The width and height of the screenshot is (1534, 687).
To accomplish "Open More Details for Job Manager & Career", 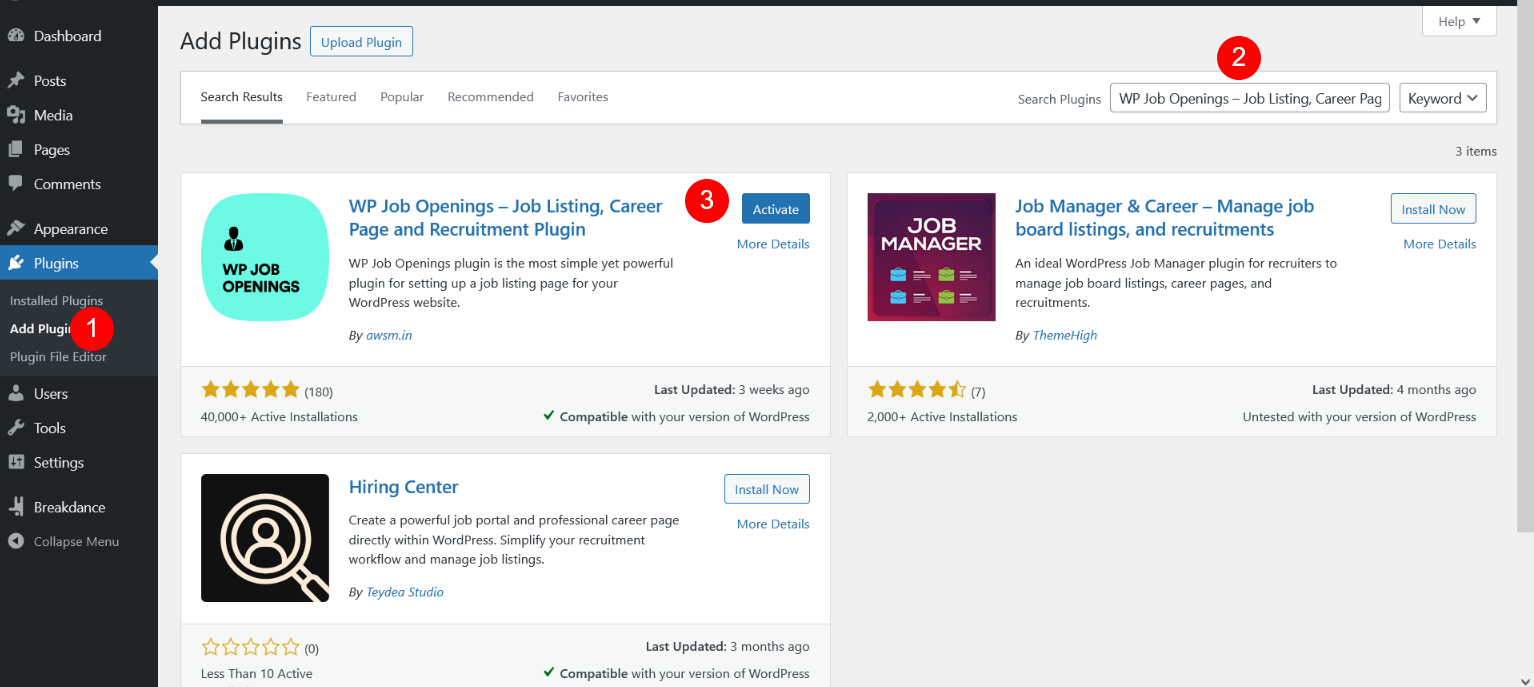I will pyautogui.click(x=1439, y=244).
